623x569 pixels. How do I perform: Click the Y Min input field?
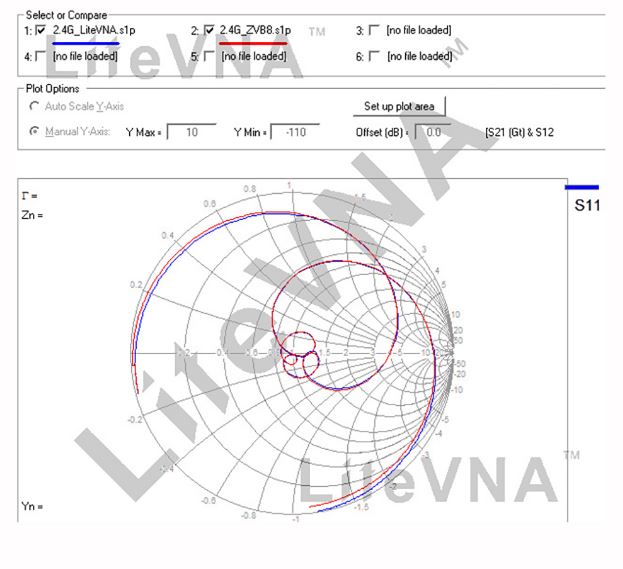coord(295,132)
